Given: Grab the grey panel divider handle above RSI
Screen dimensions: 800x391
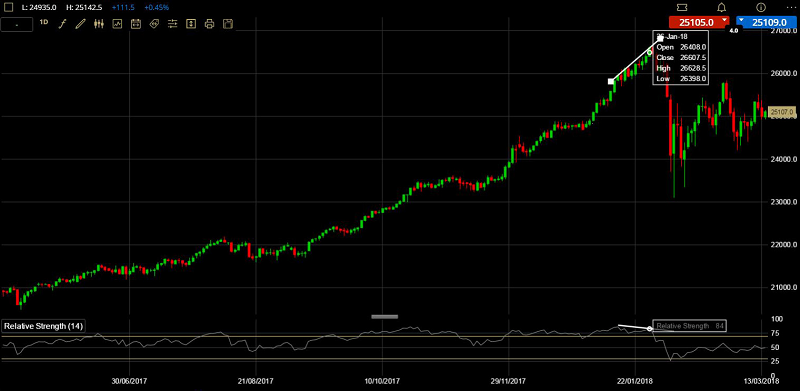Looking at the screenshot, I should 384,316.
